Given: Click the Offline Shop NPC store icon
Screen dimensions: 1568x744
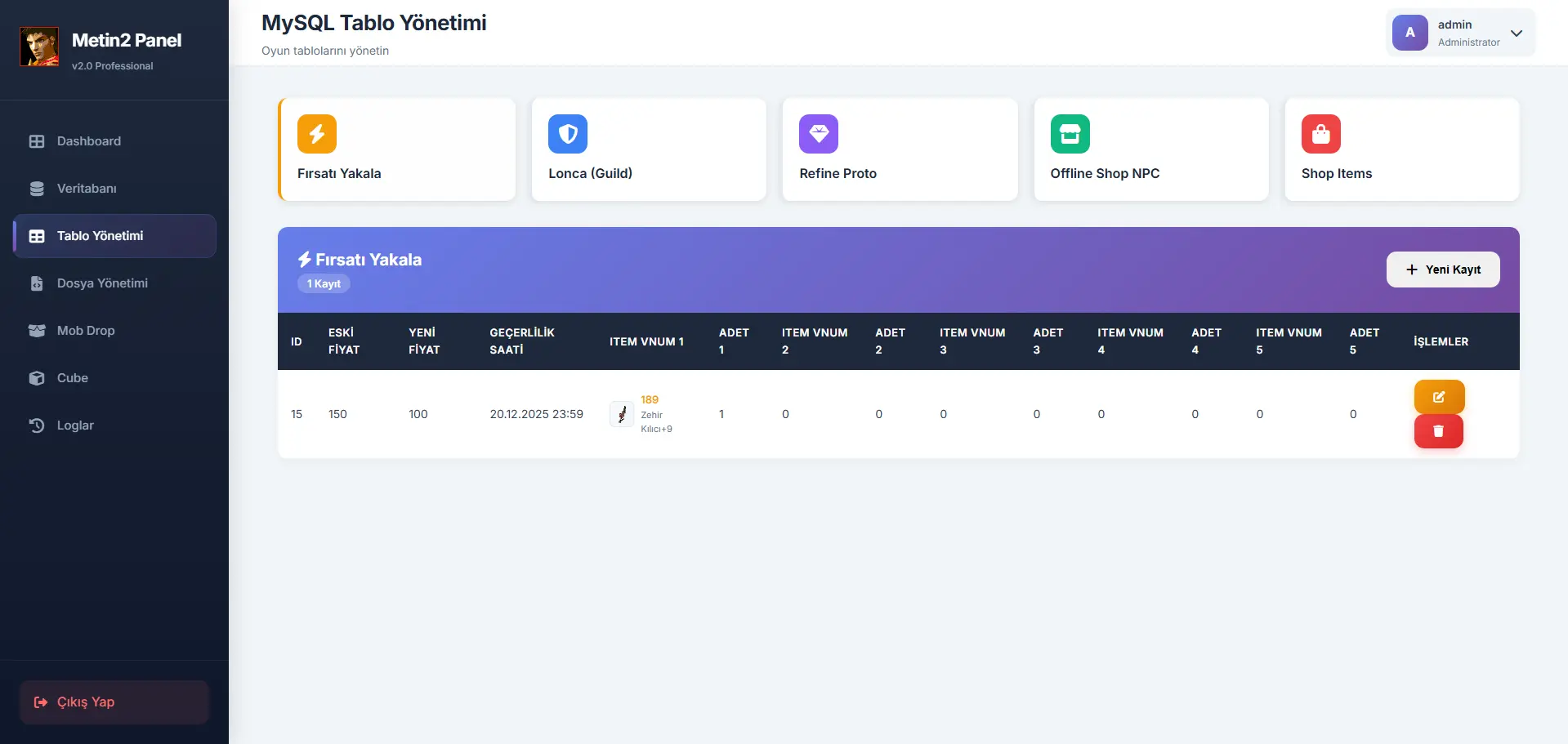Looking at the screenshot, I should click(1070, 134).
